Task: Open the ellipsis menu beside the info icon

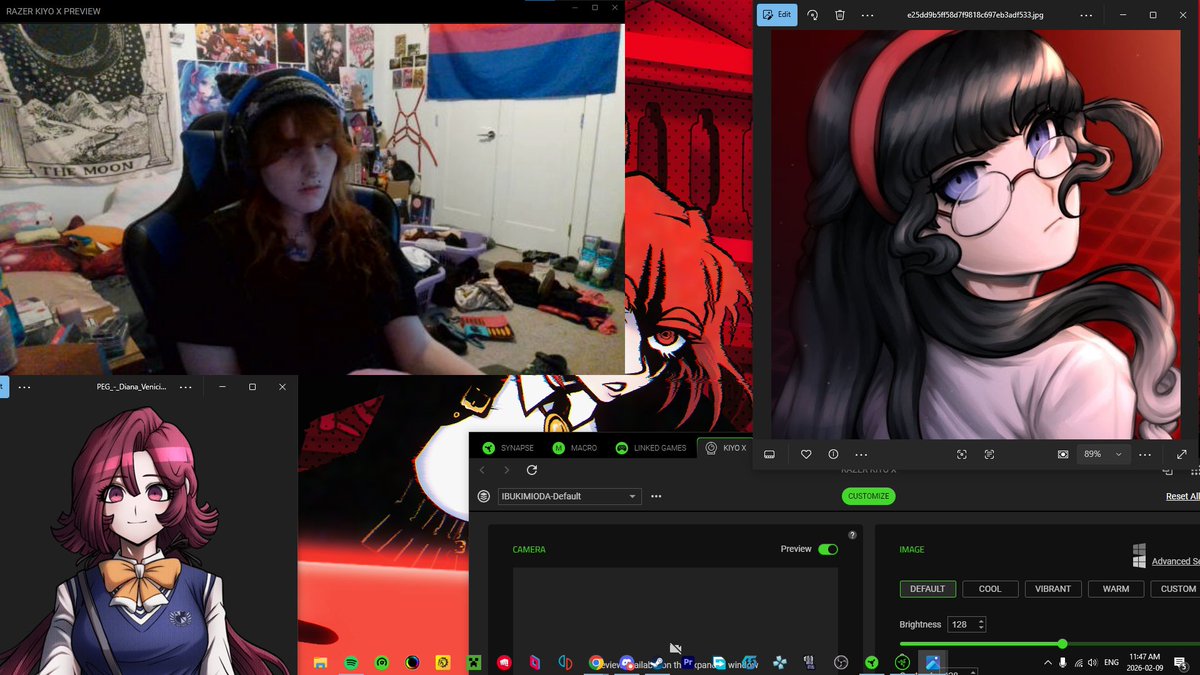Action: click(861, 454)
